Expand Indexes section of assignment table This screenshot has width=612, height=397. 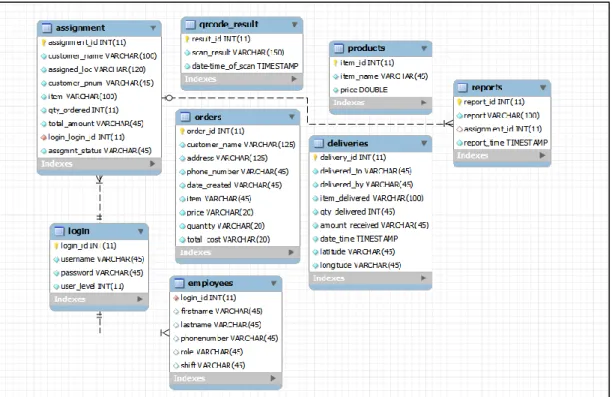pos(153,164)
